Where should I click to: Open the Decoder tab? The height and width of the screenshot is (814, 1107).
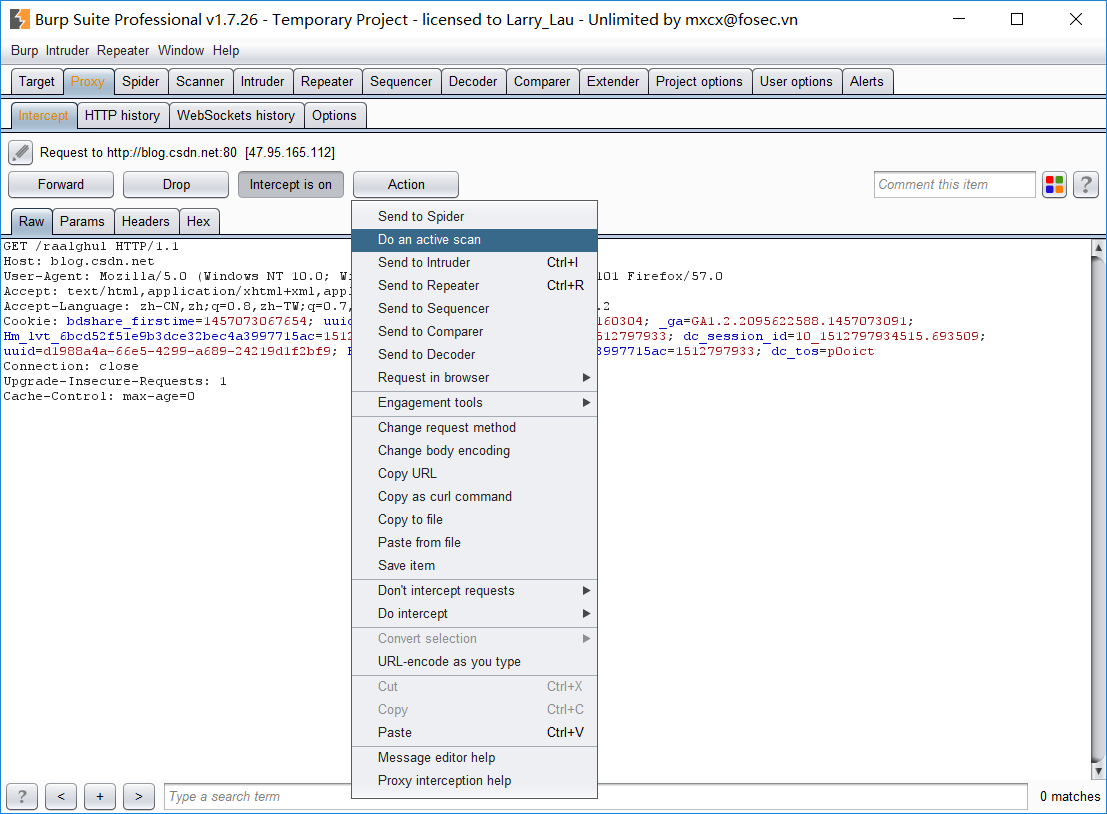473,81
